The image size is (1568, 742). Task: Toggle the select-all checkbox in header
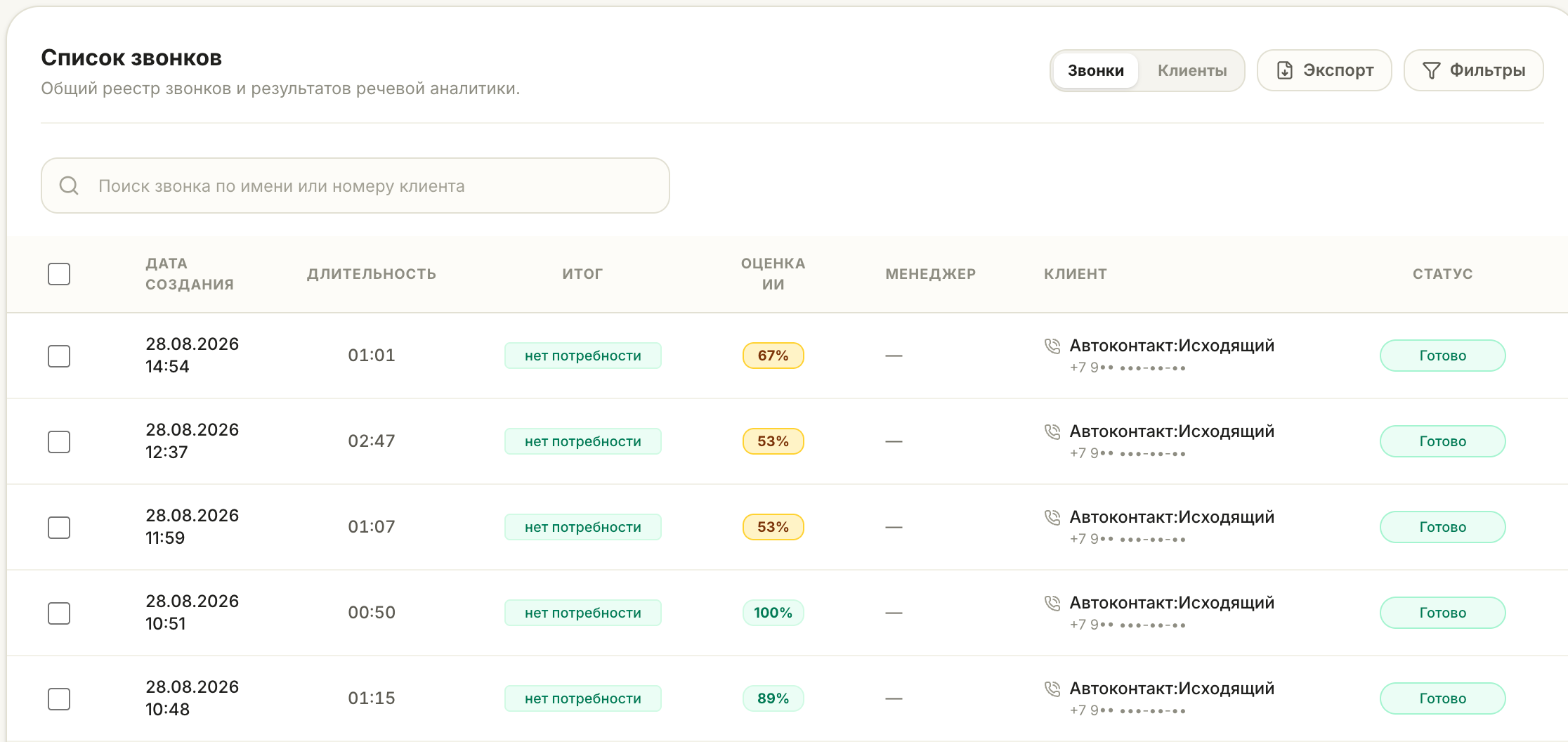[x=59, y=274]
